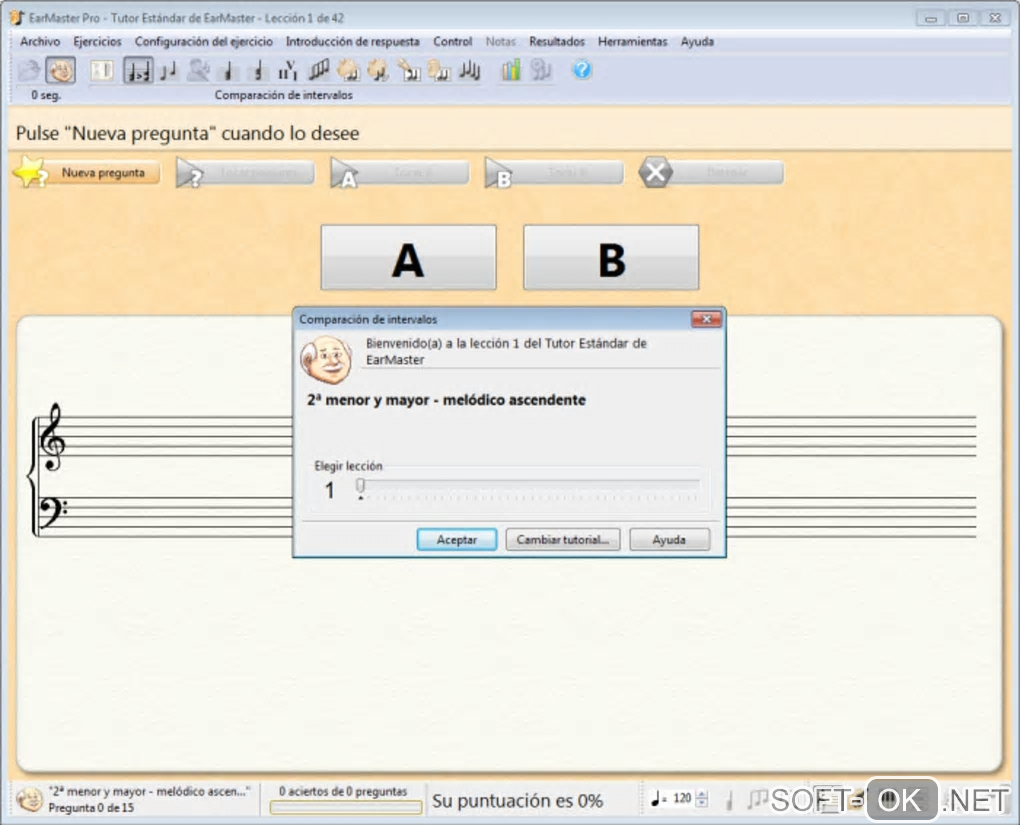Select the second clapping hands rhythm icon
Image resolution: width=1020 pixels, height=825 pixels.
click(x=378, y=70)
